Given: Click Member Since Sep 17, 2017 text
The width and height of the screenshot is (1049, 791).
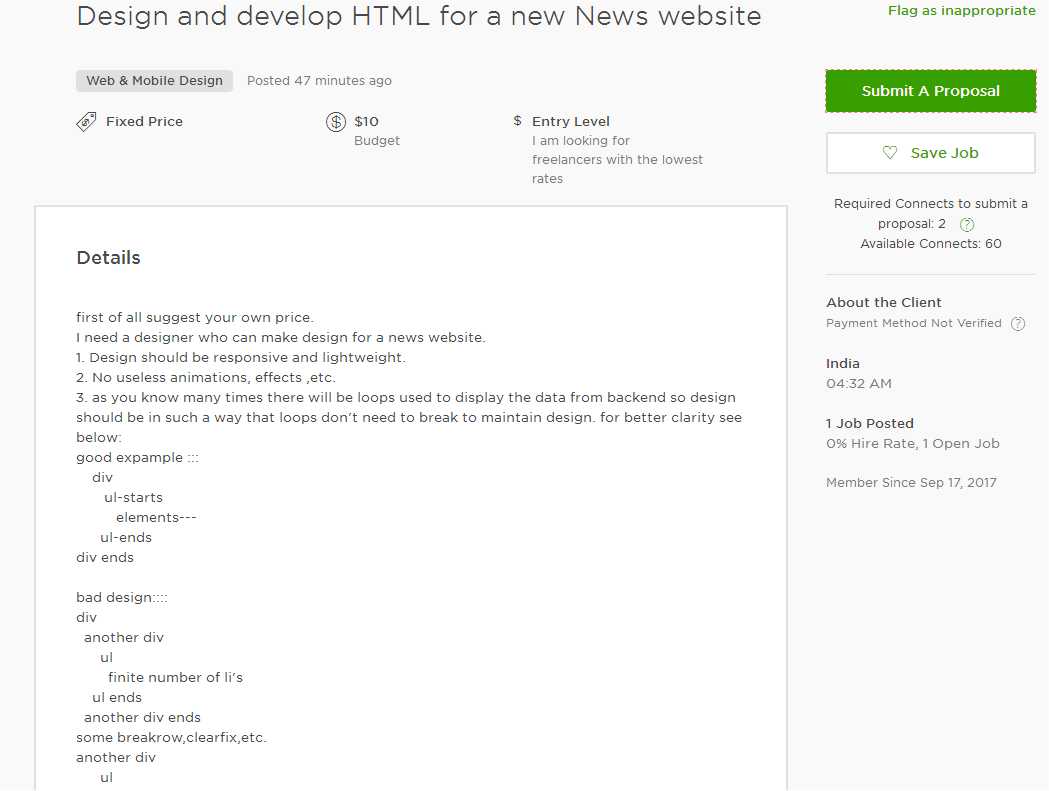Looking at the screenshot, I should 911,482.
